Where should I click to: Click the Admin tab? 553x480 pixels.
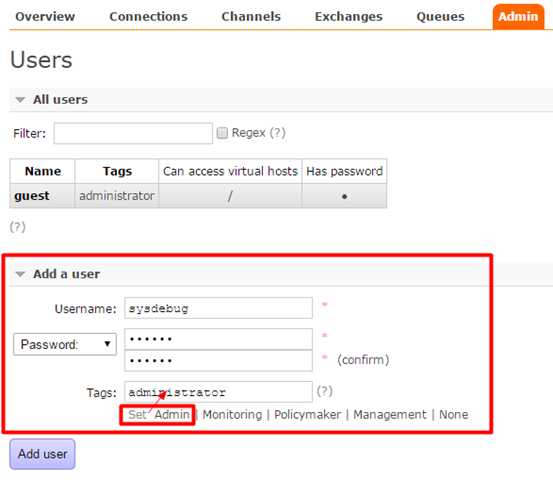(x=518, y=17)
